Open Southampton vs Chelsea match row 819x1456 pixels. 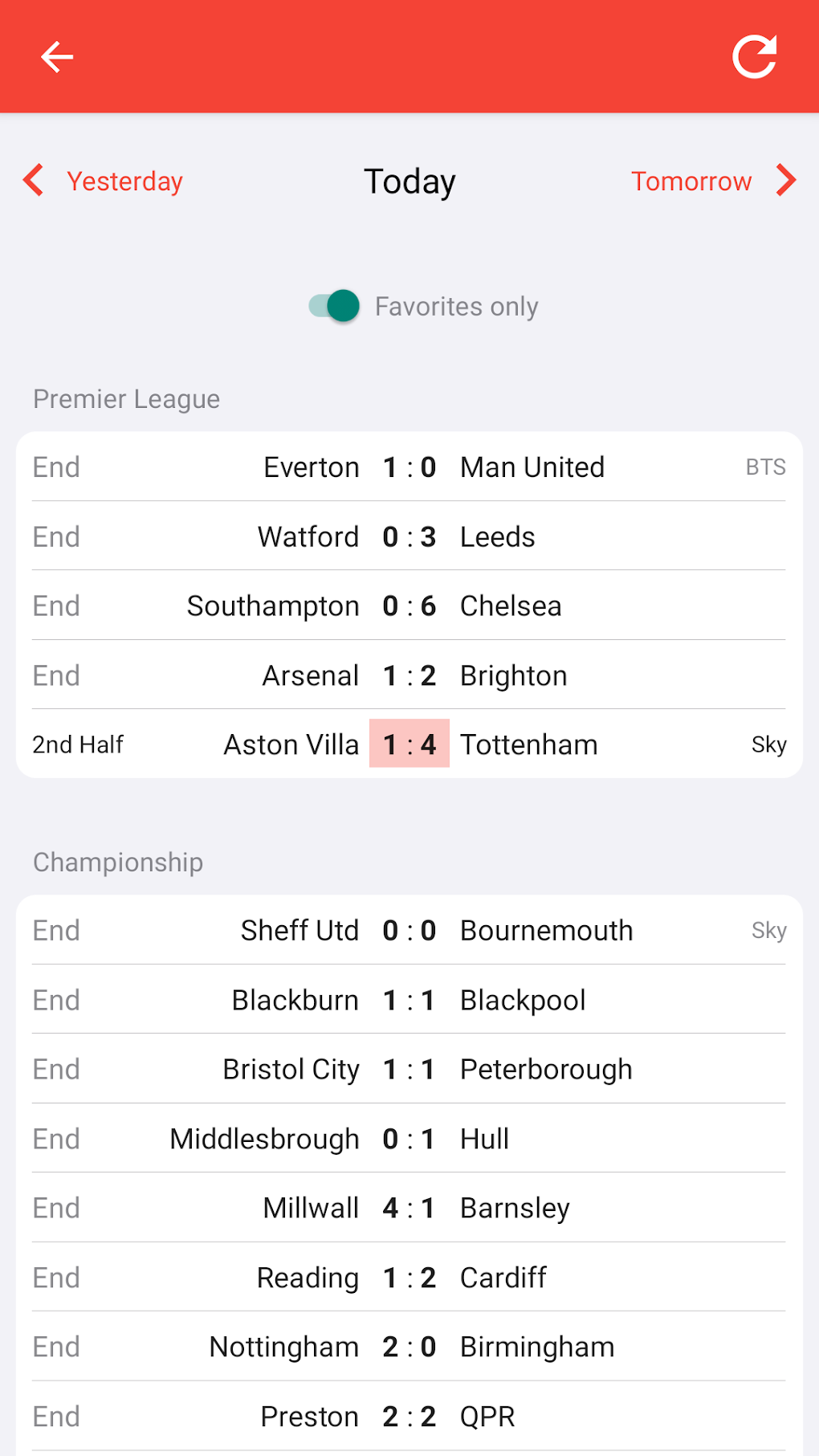[409, 606]
